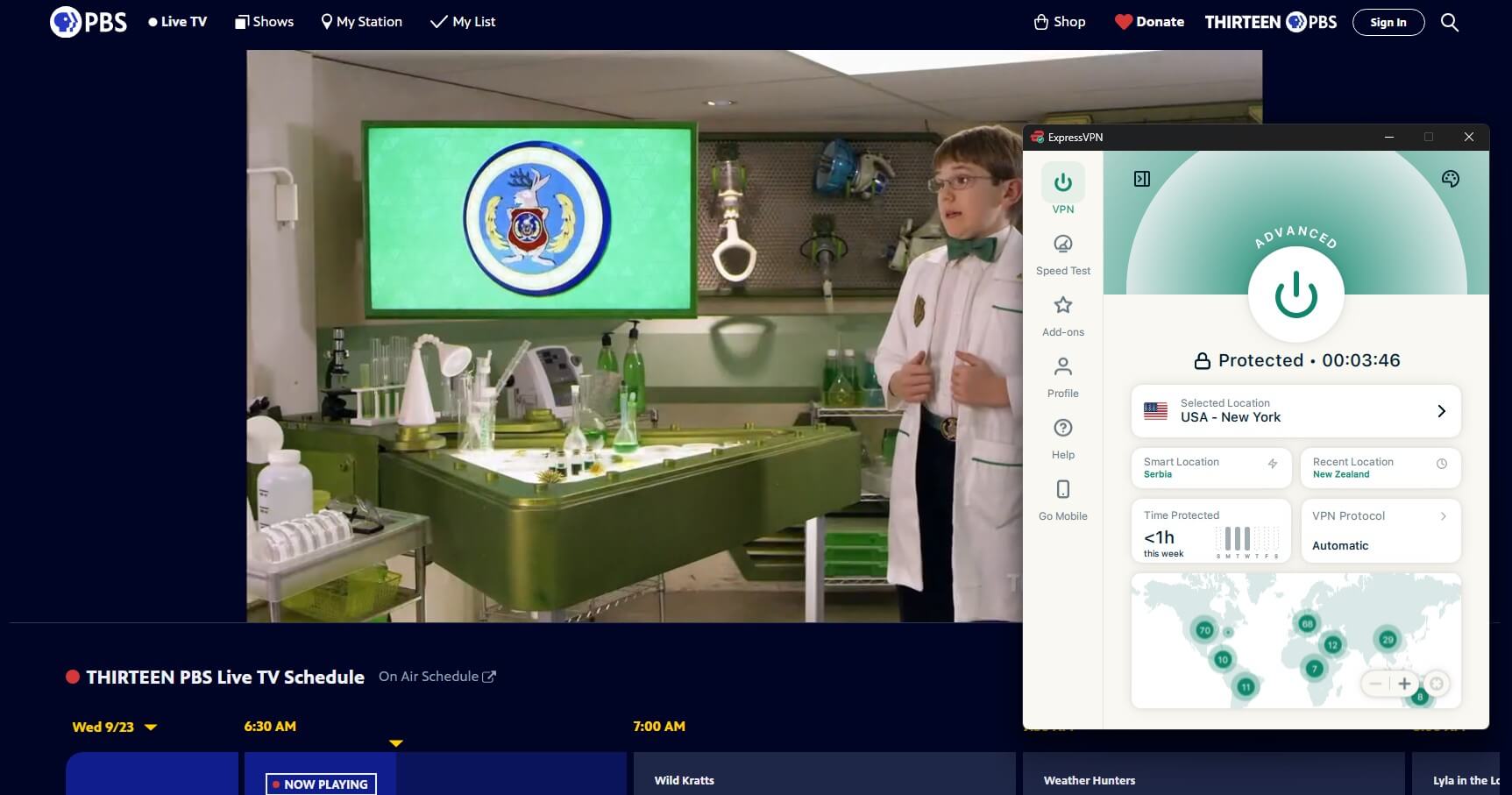The width and height of the screenshot is (1512, 795).
Task: Collapse the ExpressVPN sidebar panel icon
Action: pyautogui.click(x=1142, y=179)
